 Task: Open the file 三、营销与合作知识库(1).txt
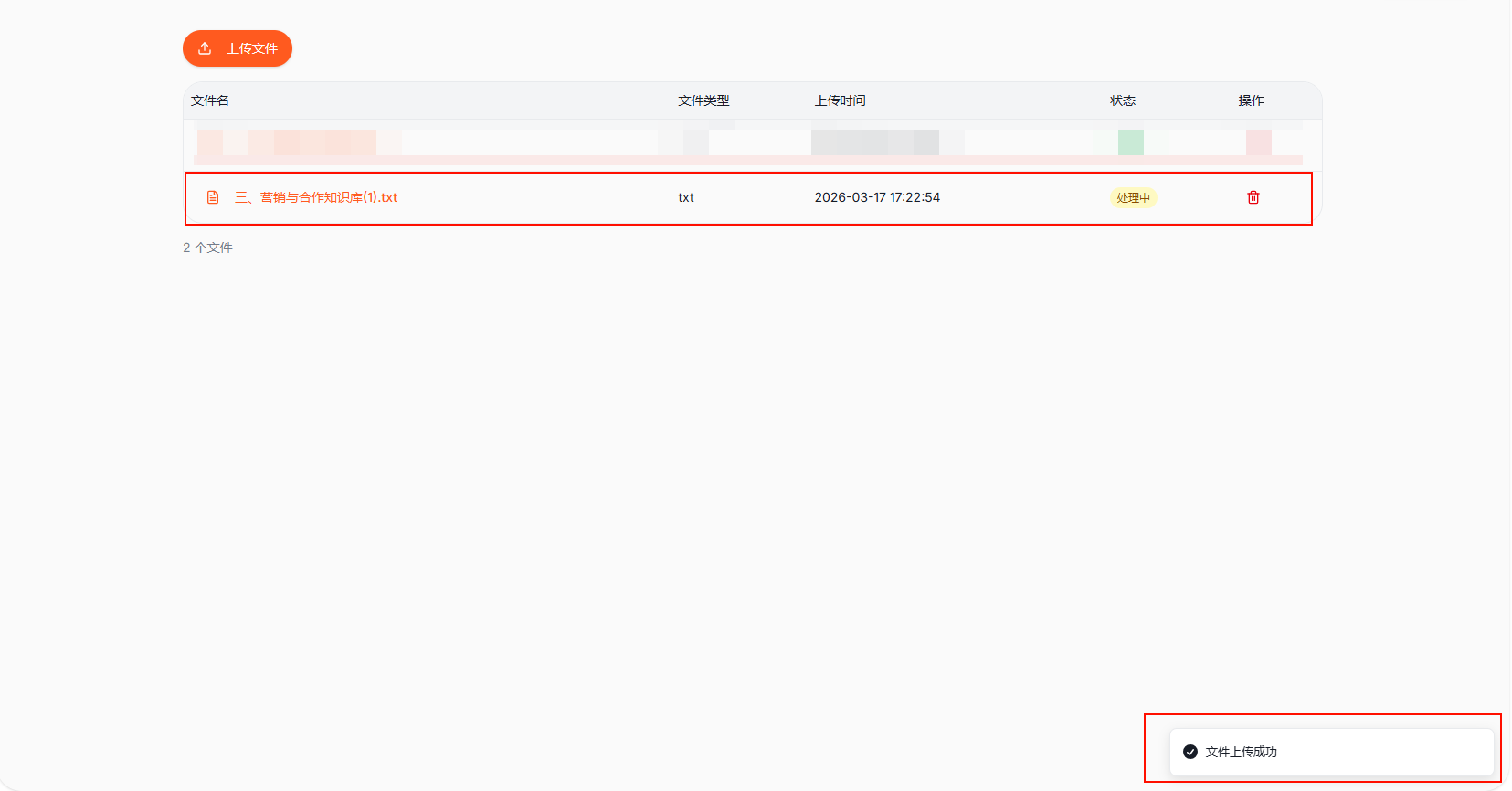click(x=316, y=197)
